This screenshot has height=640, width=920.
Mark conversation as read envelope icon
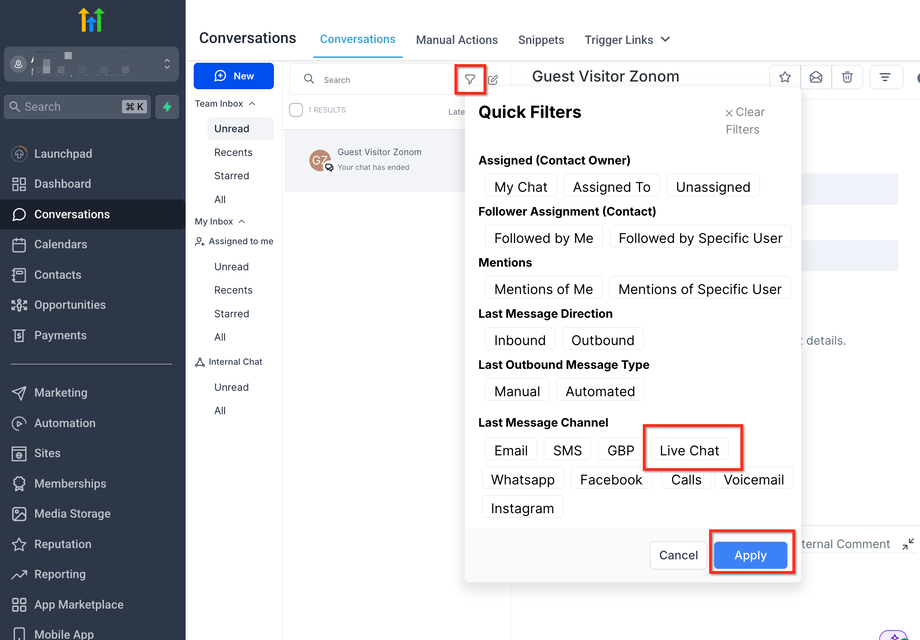pos(816,77)
